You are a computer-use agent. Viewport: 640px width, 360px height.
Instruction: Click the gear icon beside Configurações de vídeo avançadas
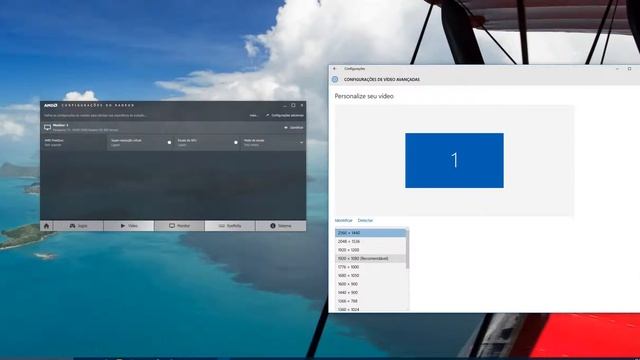335,79
